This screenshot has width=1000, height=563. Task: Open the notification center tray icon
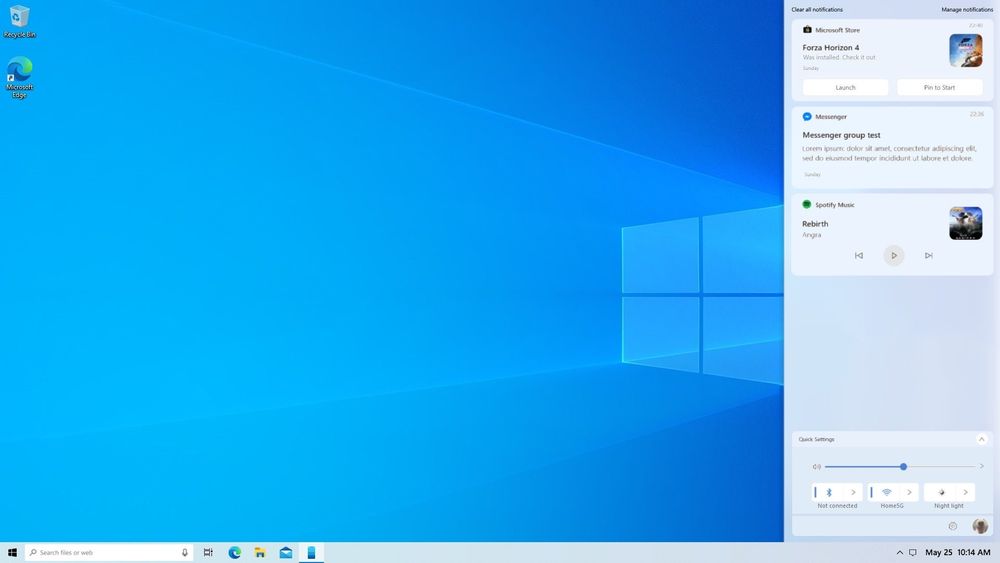click(913, 552)
